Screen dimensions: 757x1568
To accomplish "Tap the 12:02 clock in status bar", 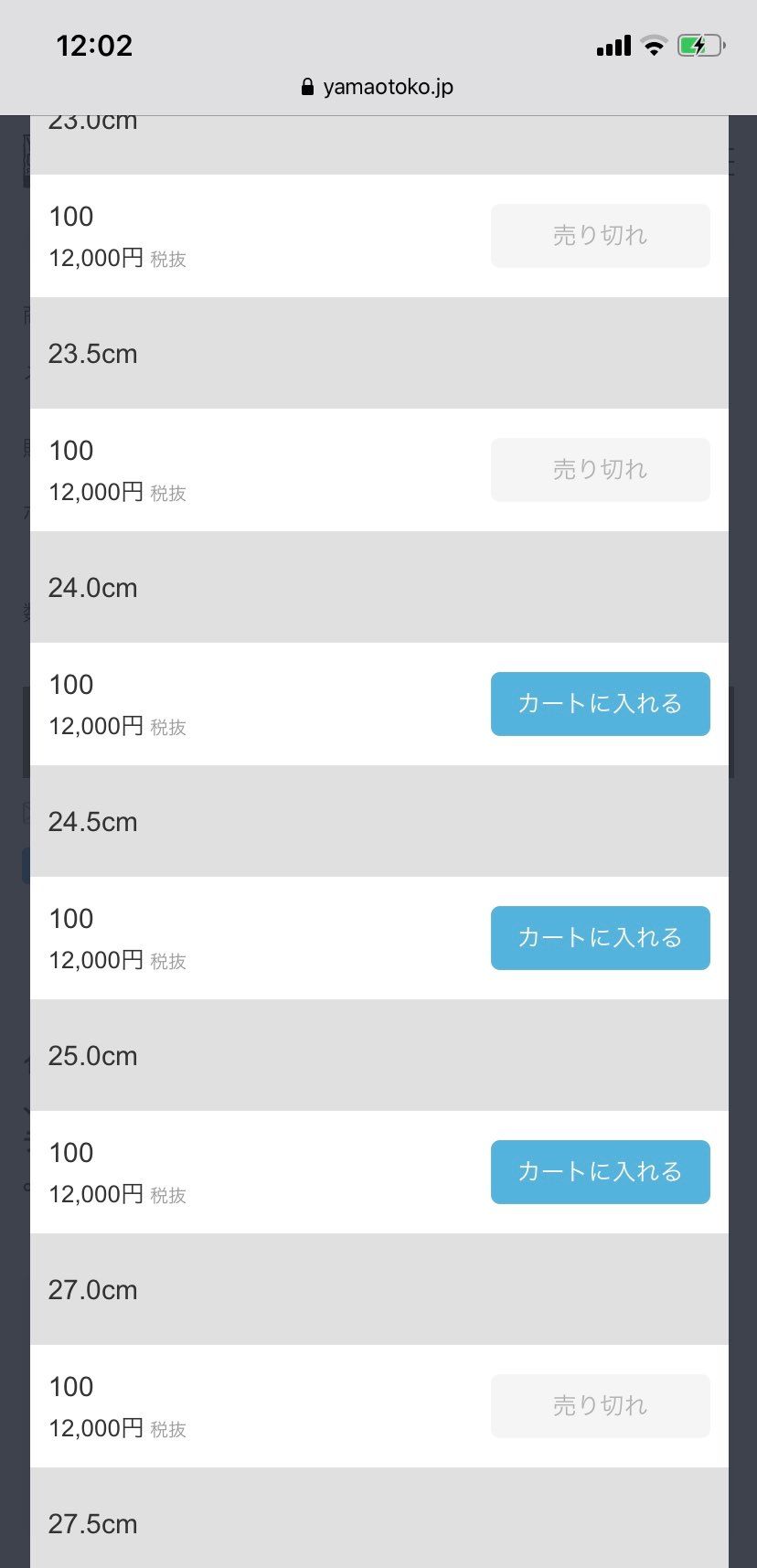I will 94,46.
